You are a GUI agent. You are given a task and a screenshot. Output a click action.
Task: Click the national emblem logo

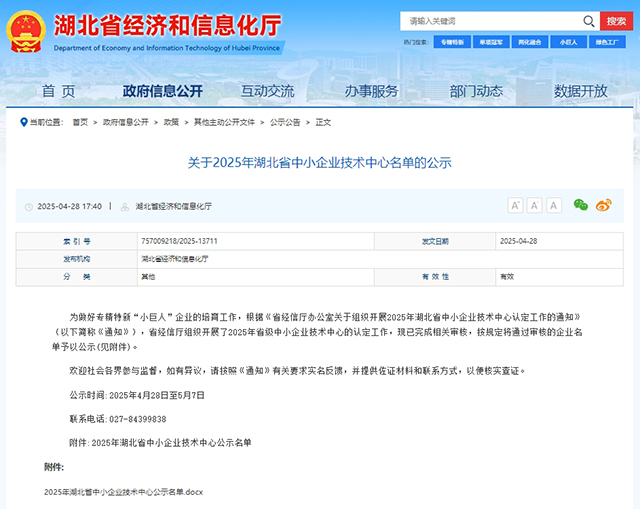pyautogui.click(x=26, y=31)
